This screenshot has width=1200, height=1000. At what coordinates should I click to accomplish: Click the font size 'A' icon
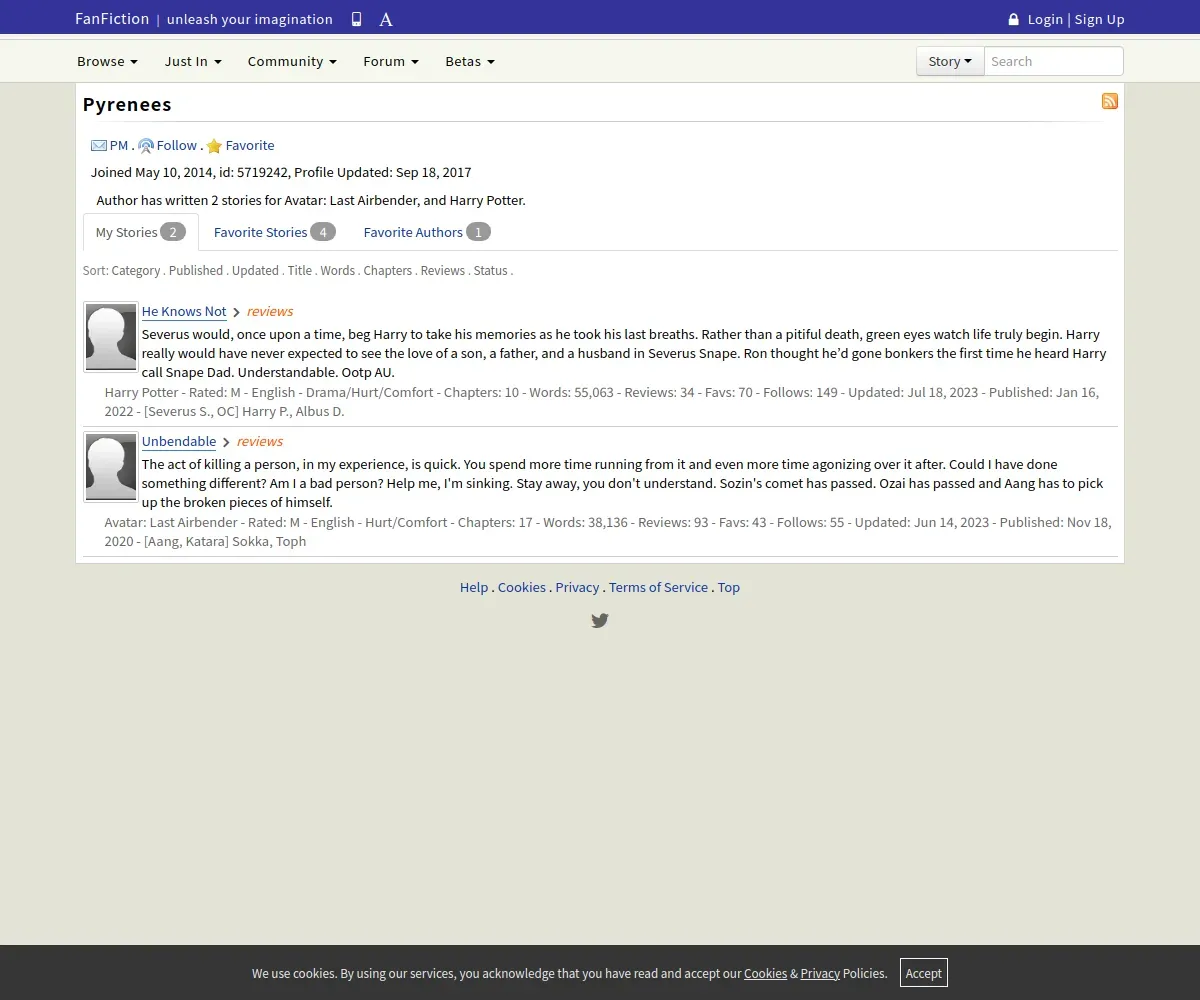(x=386, y=19)
